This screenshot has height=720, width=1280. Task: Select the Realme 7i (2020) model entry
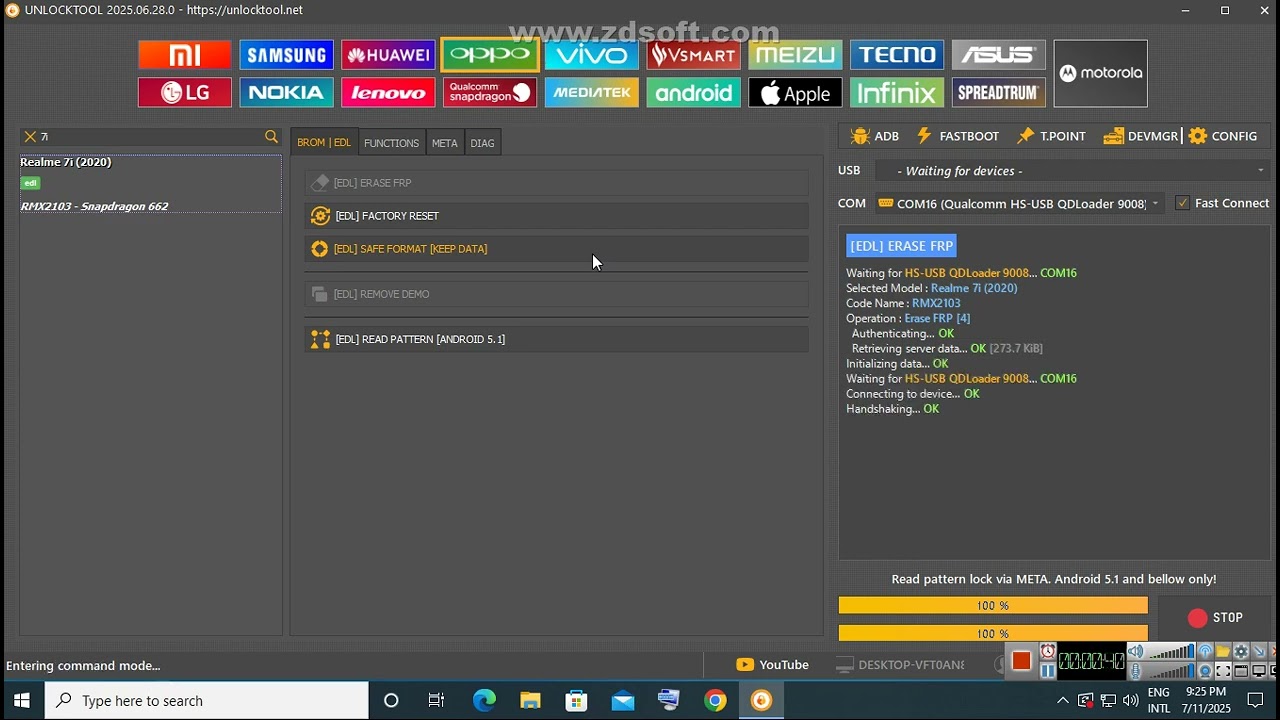tap(151, 184)
